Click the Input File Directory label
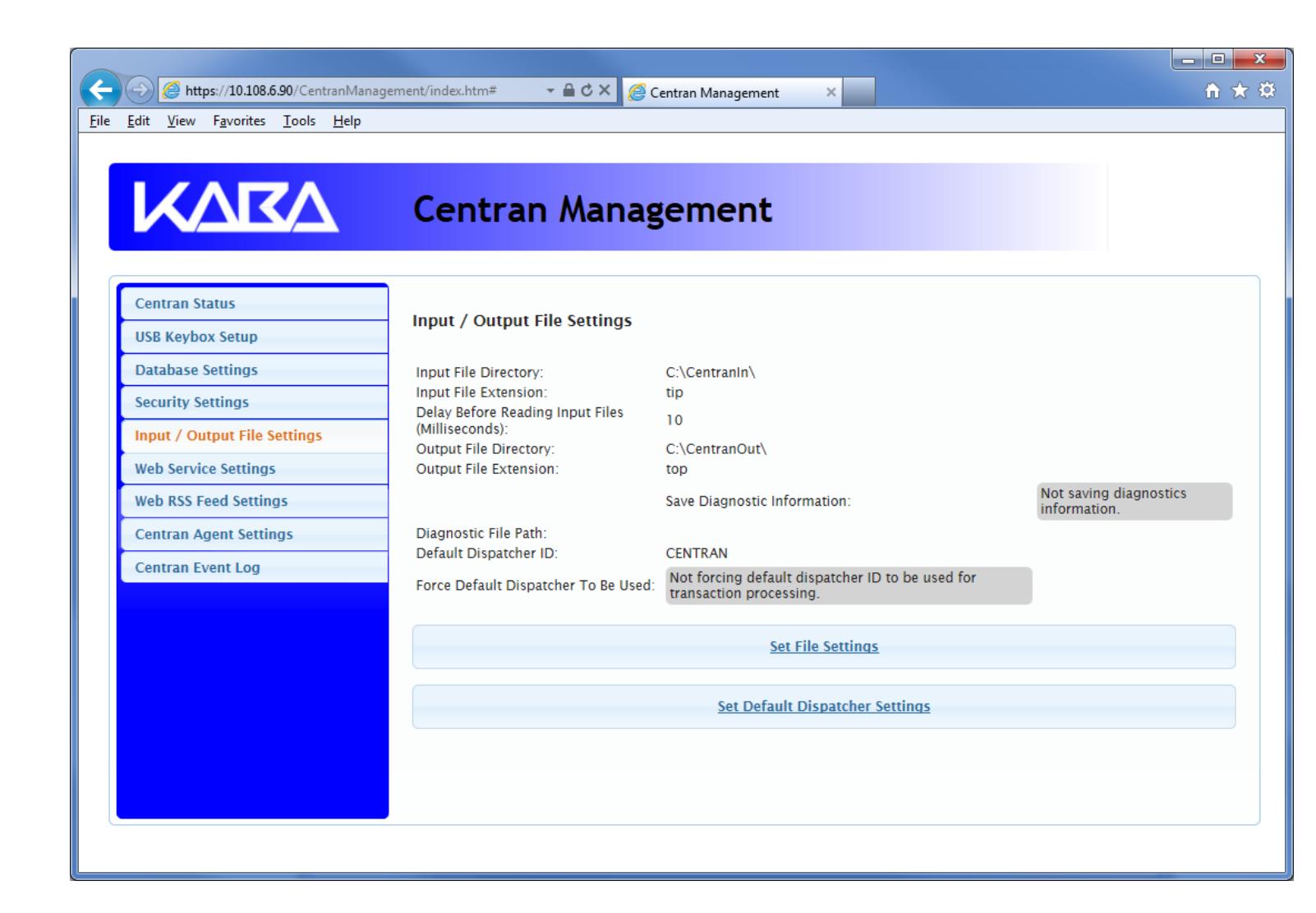The image size is (1316, 913). pos(480,372)
